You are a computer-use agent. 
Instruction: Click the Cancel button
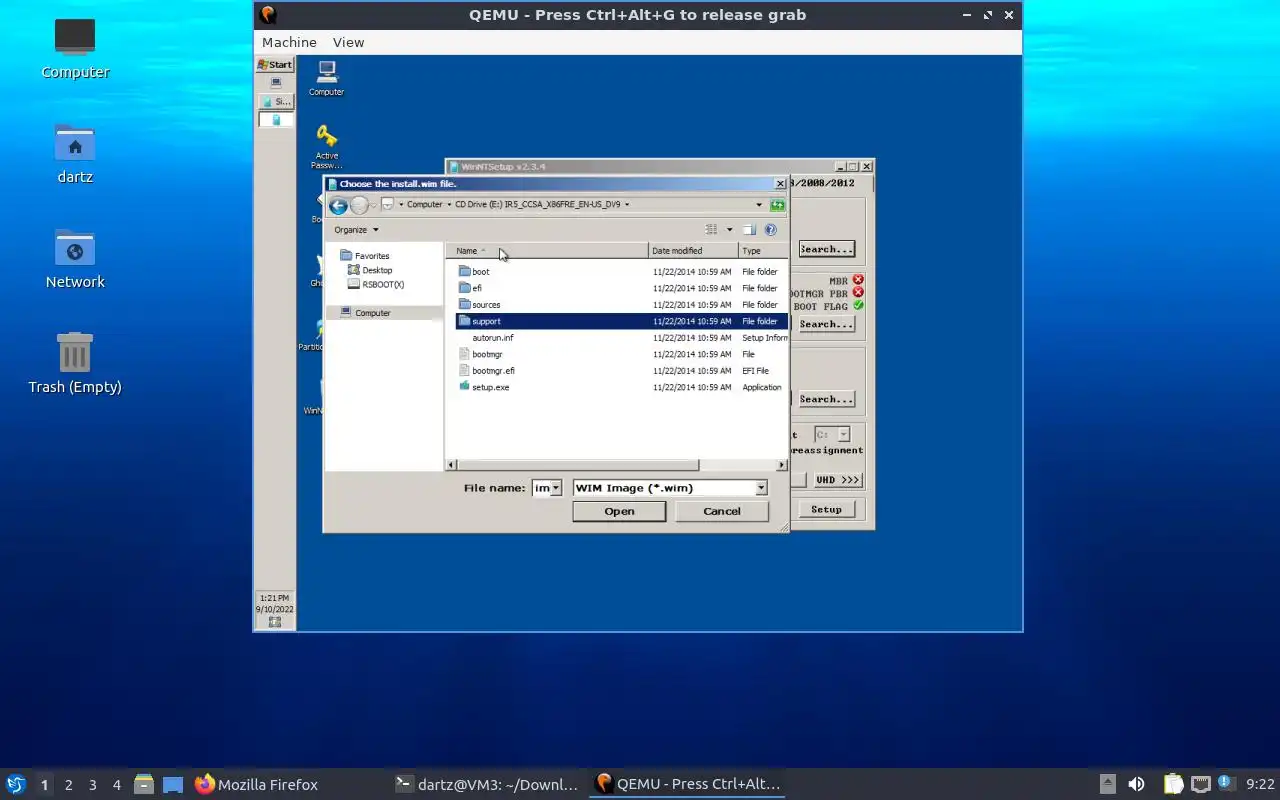pyautogui.click(x=722, y=511)
